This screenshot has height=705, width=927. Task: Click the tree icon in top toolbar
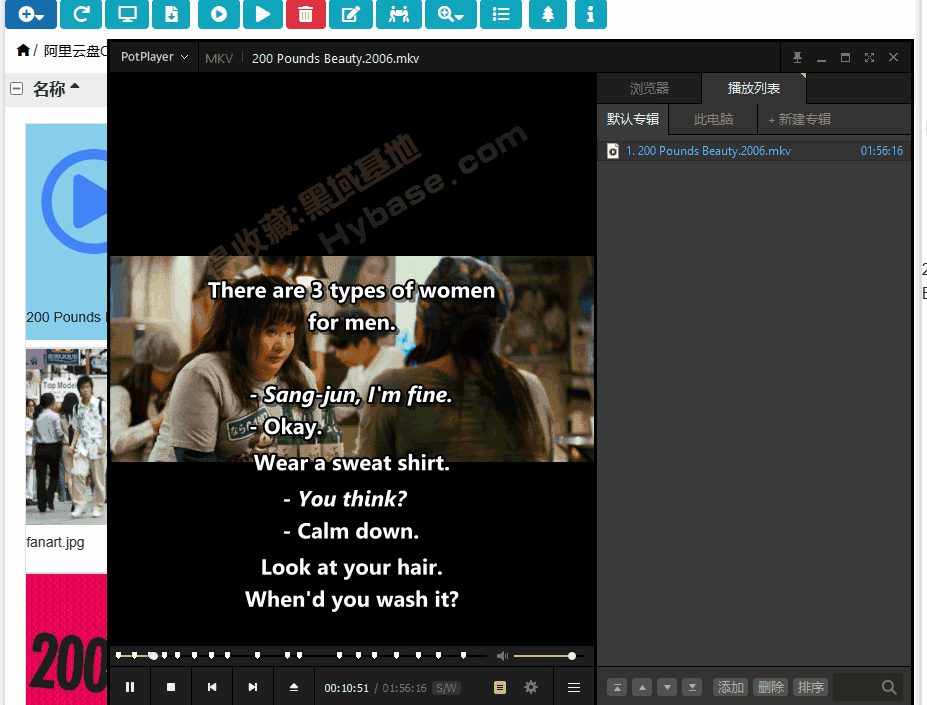[x=548, y=14]
